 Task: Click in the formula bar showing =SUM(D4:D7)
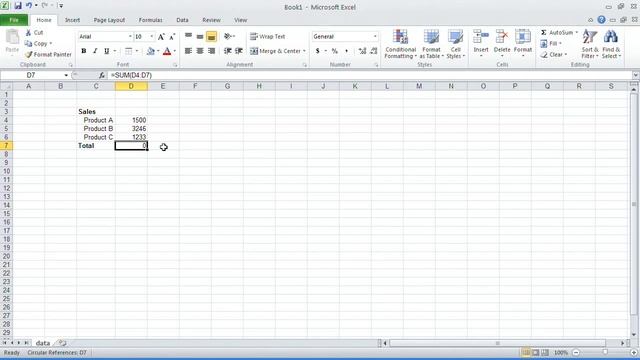click(369, 75)
